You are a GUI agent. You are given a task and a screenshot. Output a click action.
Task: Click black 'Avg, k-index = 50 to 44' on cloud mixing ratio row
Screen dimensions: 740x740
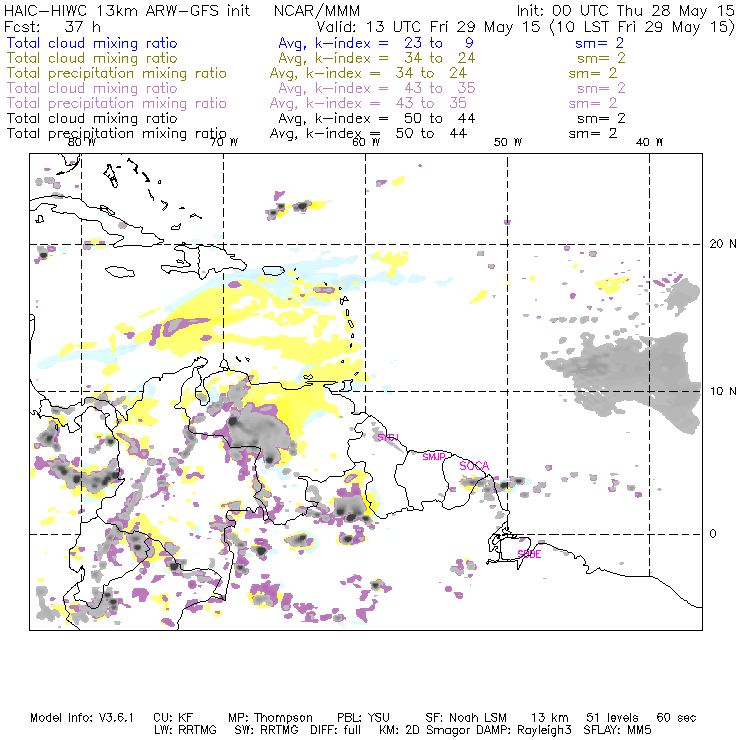pyautogui.click(x=377, y=118)
